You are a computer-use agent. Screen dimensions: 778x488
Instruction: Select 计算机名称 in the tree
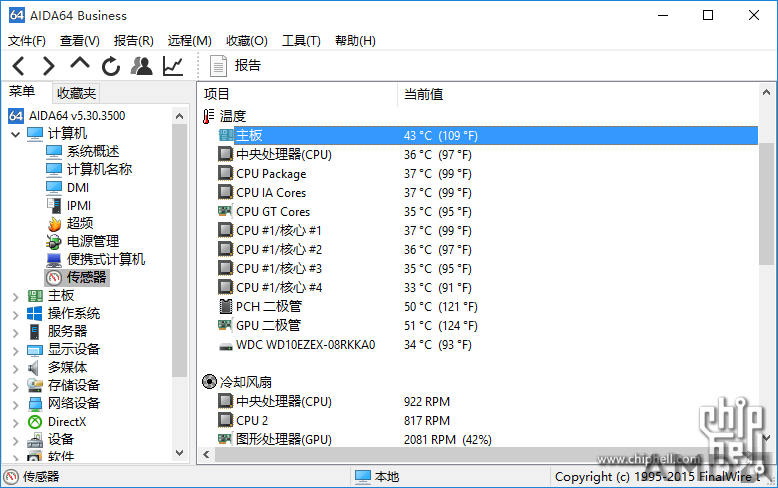[99, 170]
